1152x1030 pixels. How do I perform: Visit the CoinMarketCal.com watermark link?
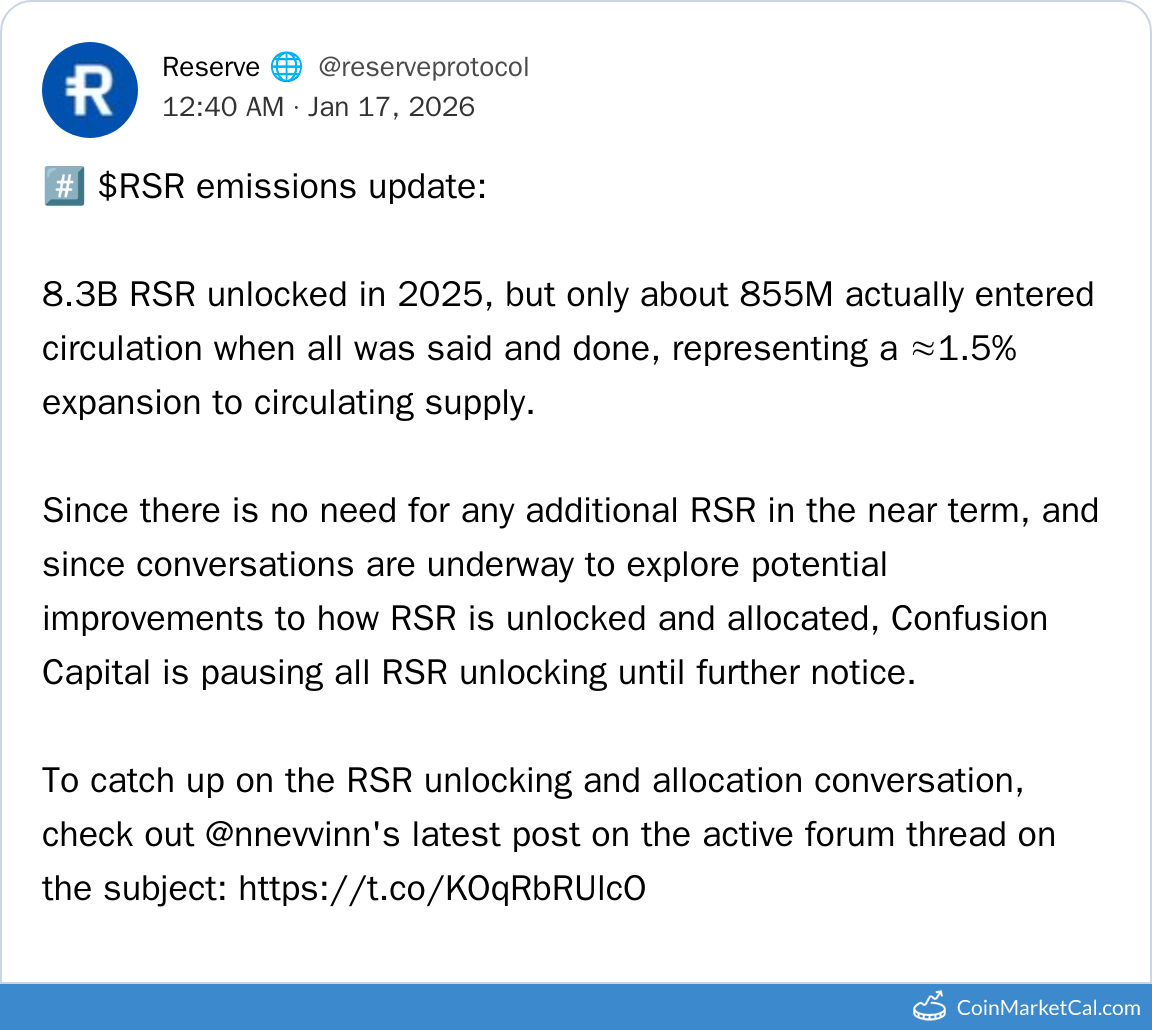(x=1048, y=1007)
